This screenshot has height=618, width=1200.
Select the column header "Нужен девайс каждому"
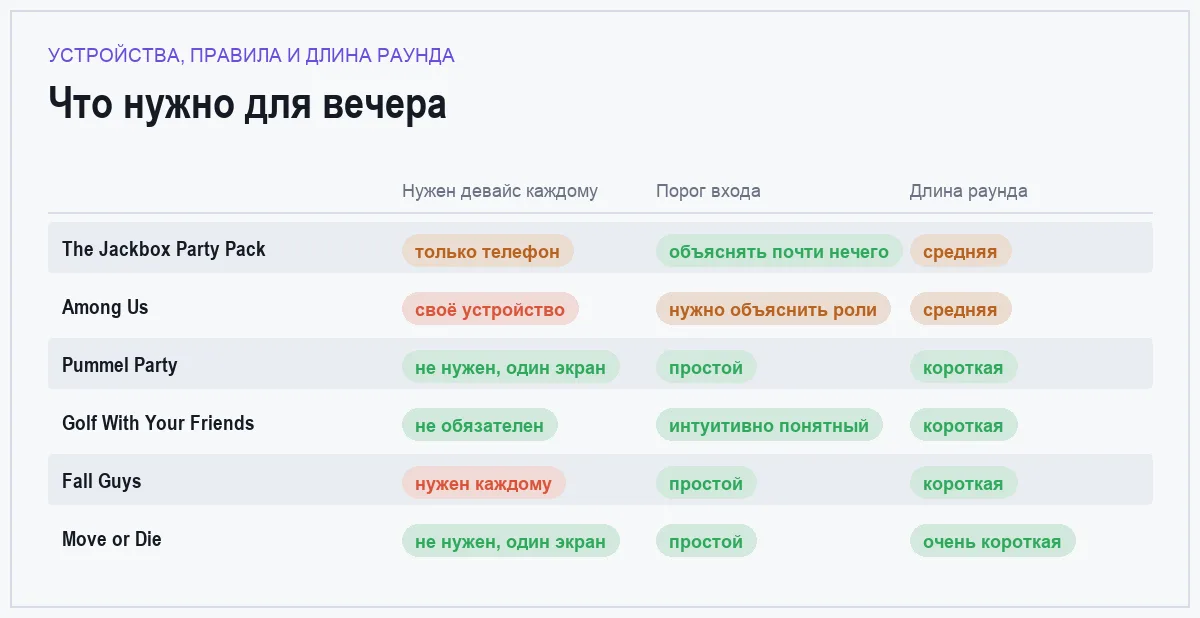(500, 191)
